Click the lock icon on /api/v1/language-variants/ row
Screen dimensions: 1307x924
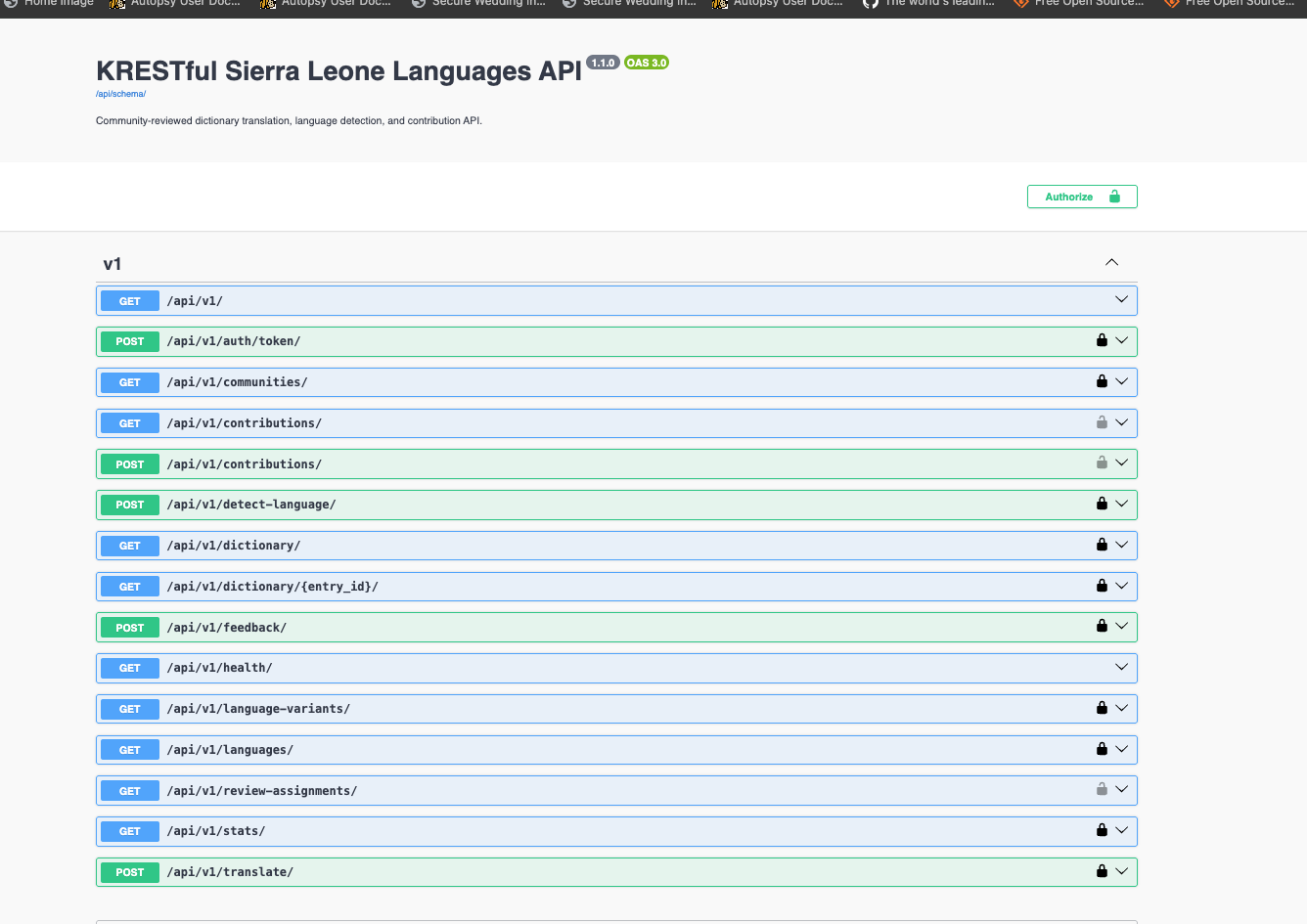coord(1102,708)
